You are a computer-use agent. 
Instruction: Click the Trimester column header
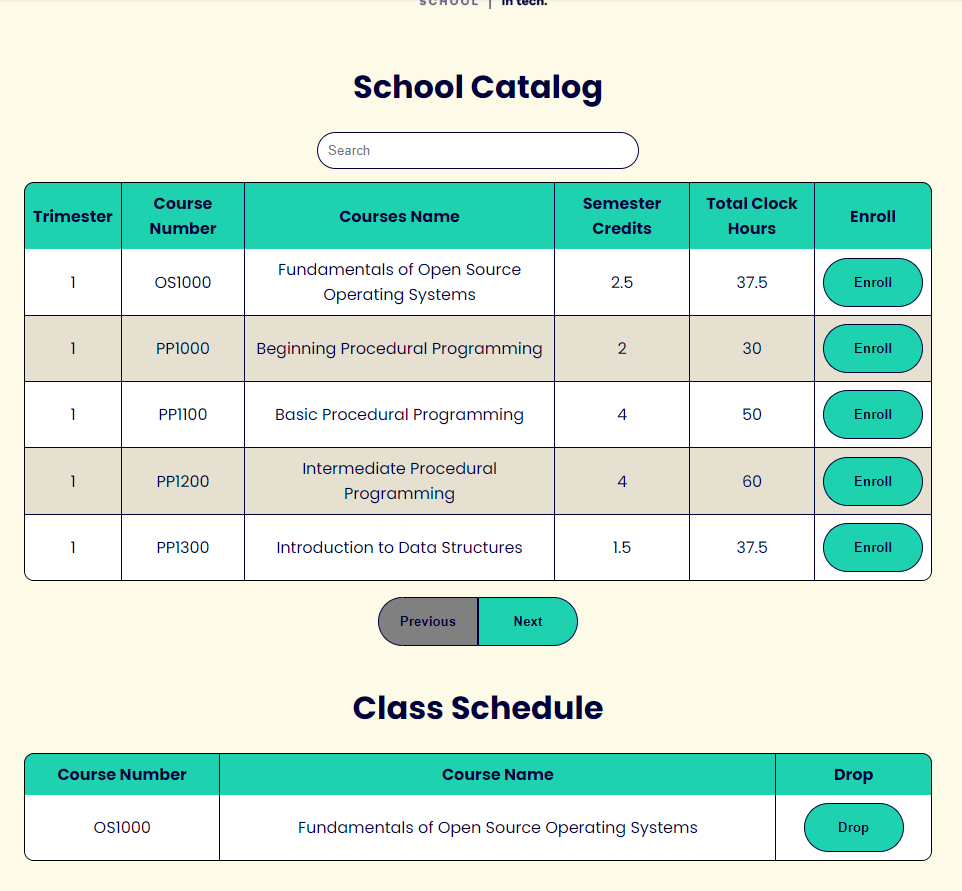click(x=73, y=216)
